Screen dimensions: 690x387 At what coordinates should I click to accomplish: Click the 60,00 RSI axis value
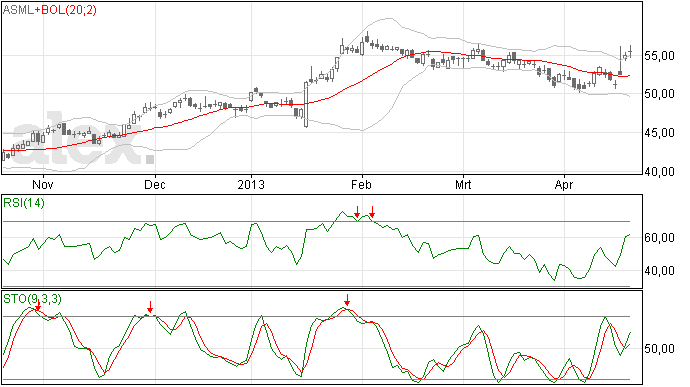pos(659,238)
